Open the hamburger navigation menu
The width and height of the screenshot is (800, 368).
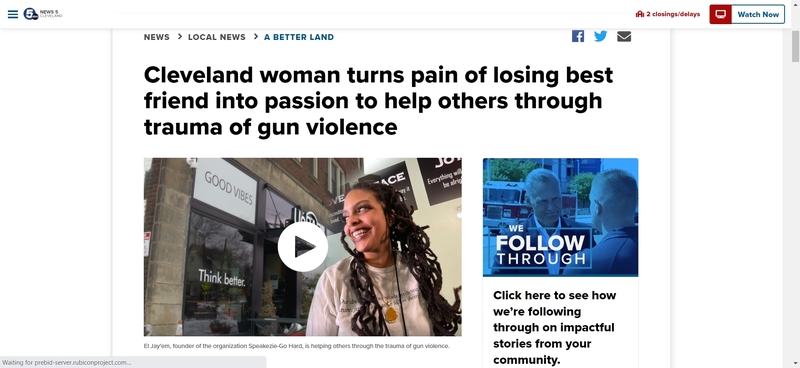13,14
